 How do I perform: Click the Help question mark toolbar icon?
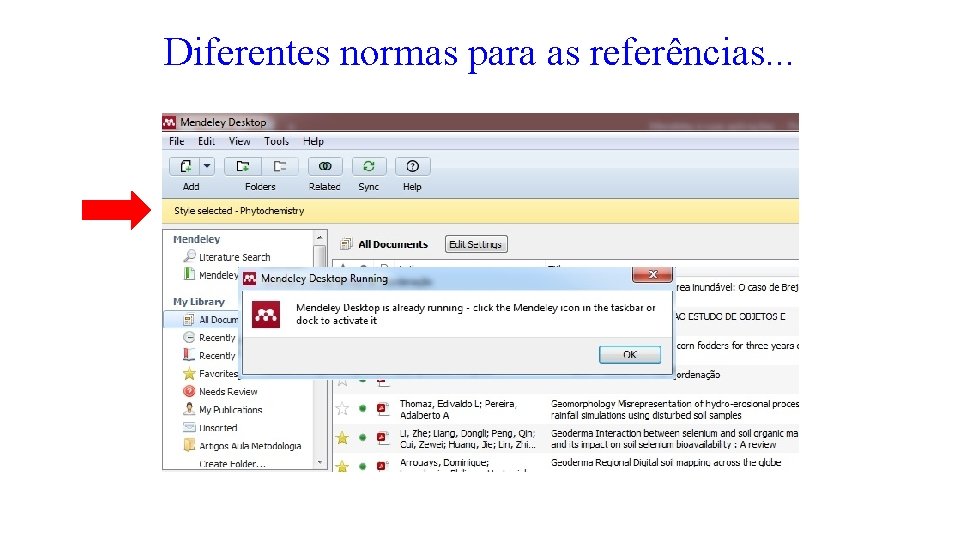pyautogui.click(x=413, y=167)
